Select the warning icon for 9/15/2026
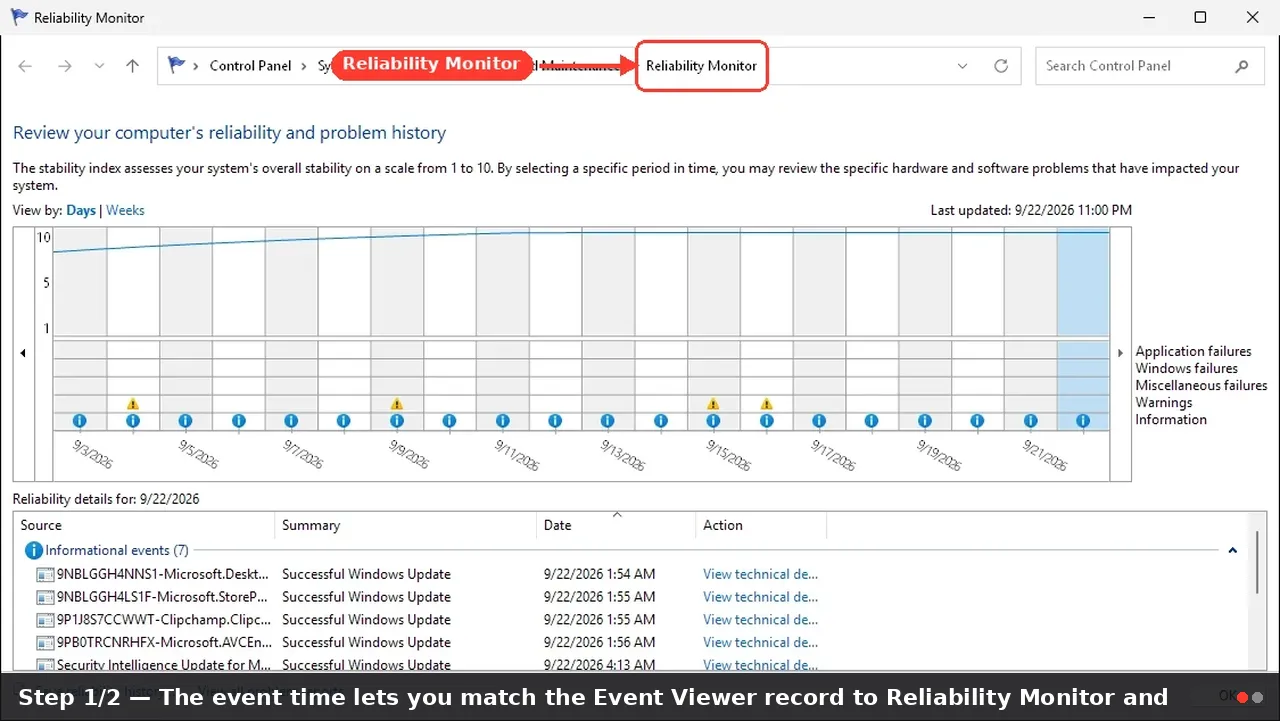The width and height of the screenshot is (1280, 721). pos(713,404)
